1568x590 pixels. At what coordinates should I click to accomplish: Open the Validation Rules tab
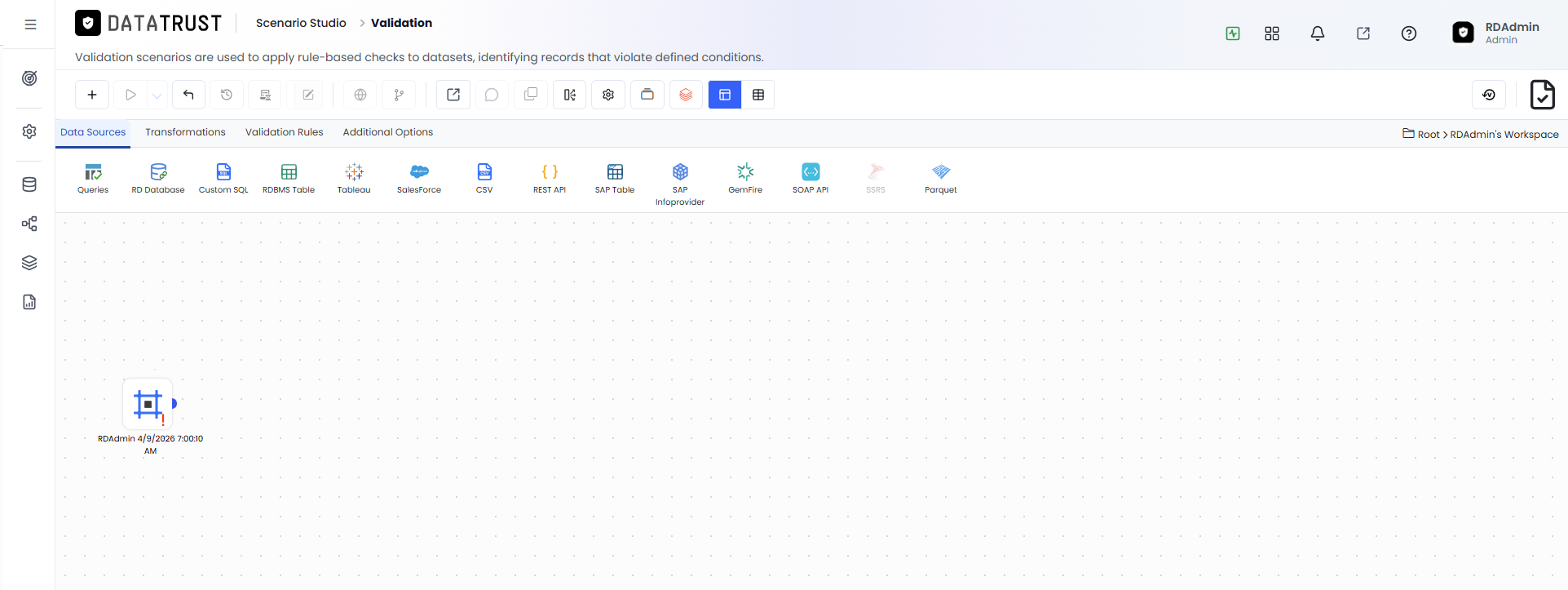pyautogui.click(x=284, y=132)
